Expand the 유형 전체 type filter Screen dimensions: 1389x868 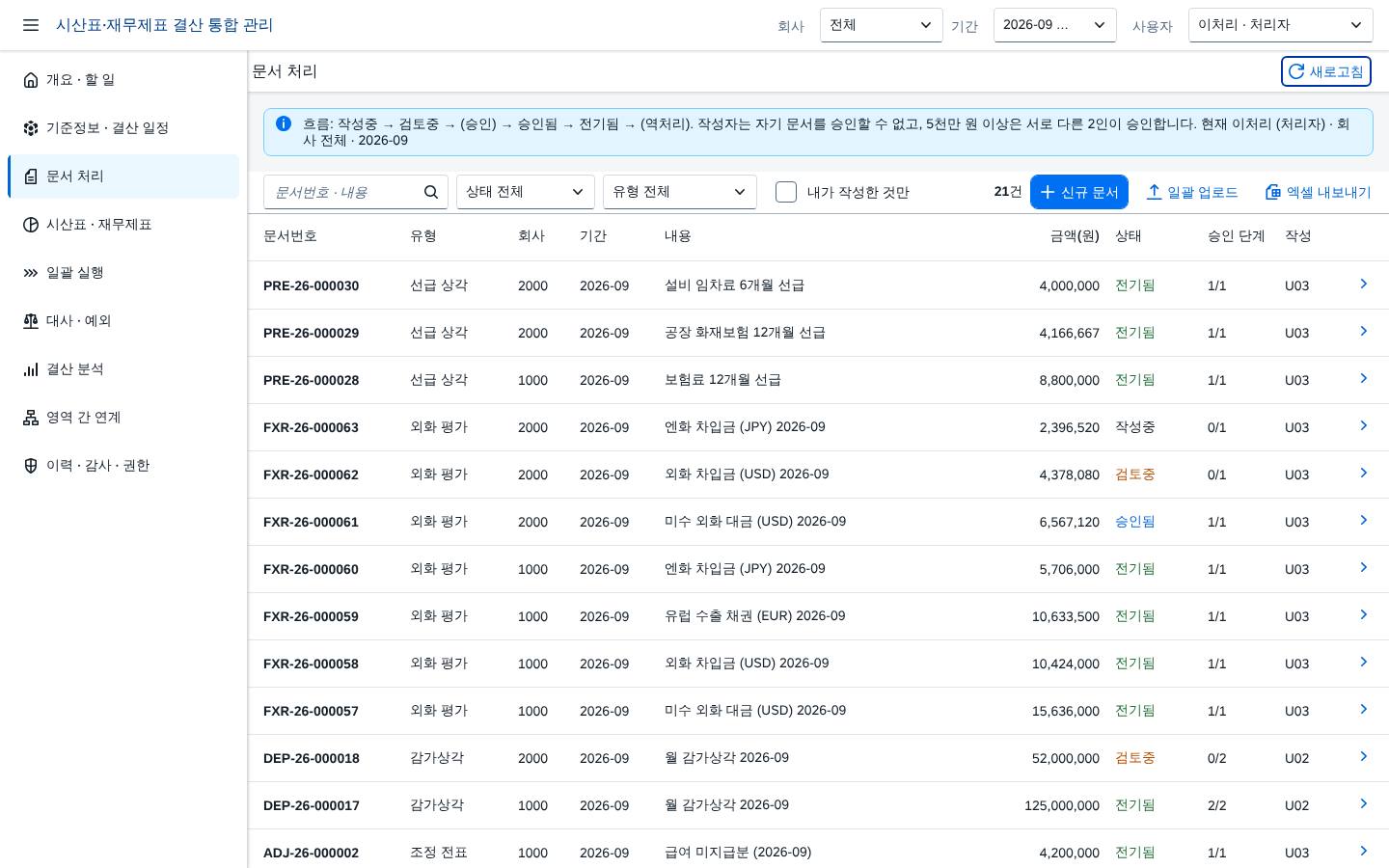coord(679,192)
